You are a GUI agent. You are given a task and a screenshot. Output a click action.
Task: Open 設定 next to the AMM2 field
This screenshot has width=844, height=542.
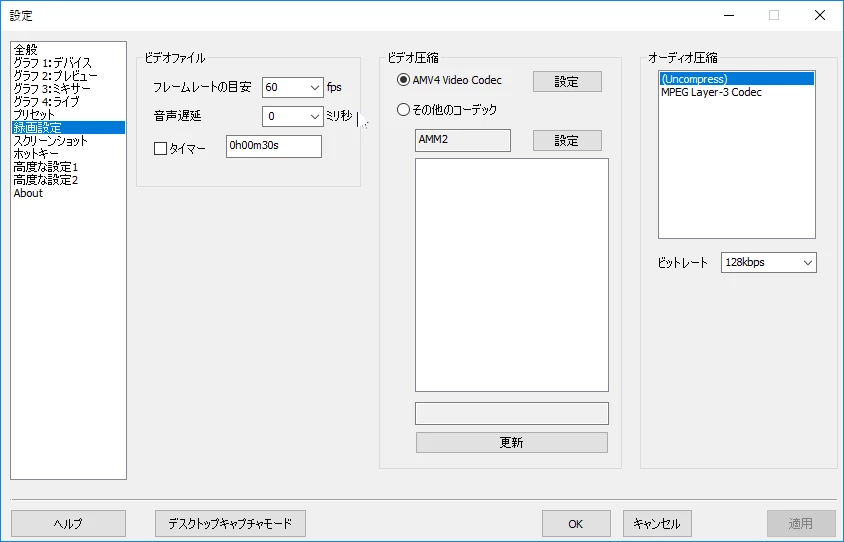[x=567, y=141]
